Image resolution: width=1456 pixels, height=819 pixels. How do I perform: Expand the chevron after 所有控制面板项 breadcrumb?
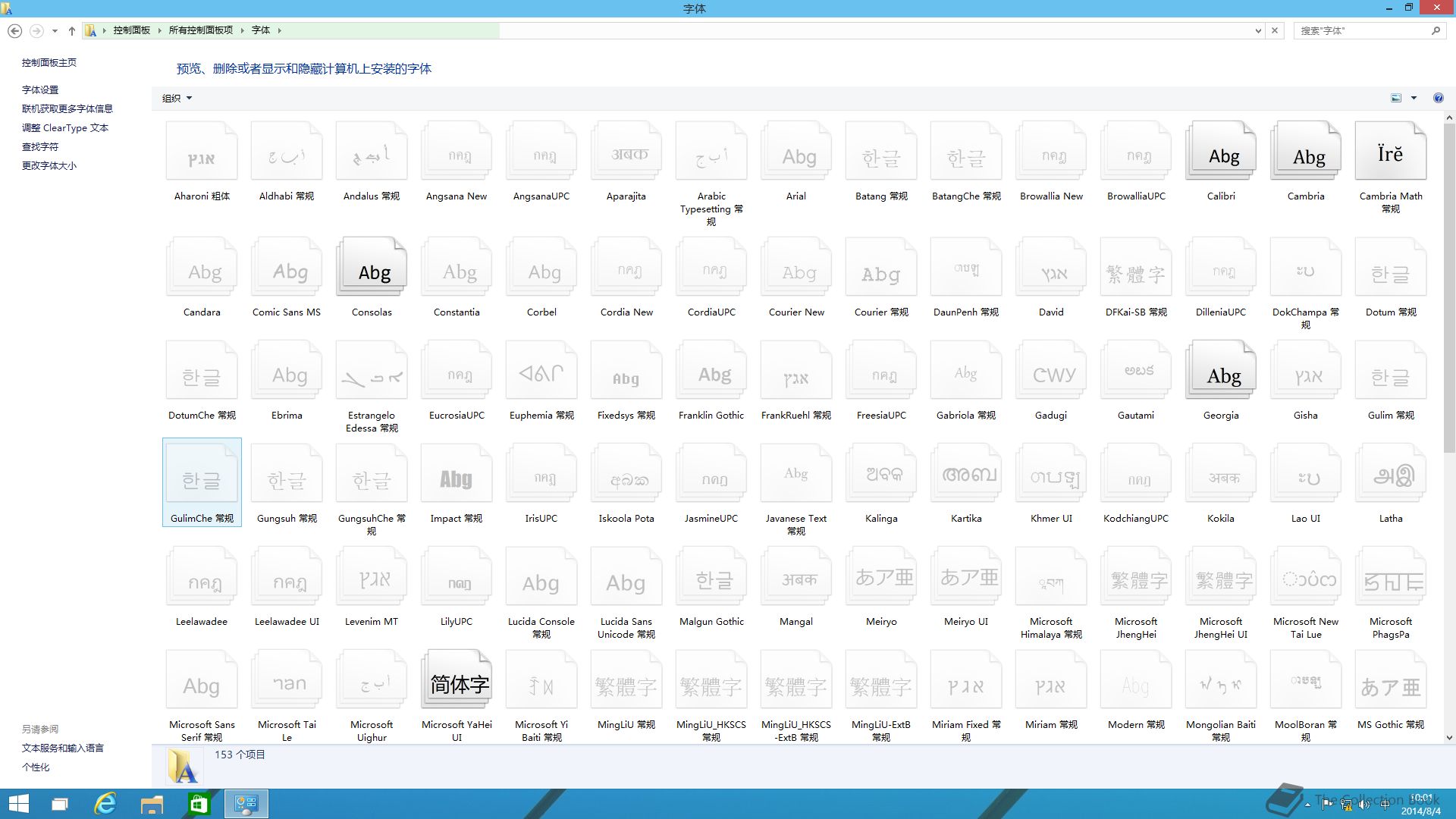[243, 30]
